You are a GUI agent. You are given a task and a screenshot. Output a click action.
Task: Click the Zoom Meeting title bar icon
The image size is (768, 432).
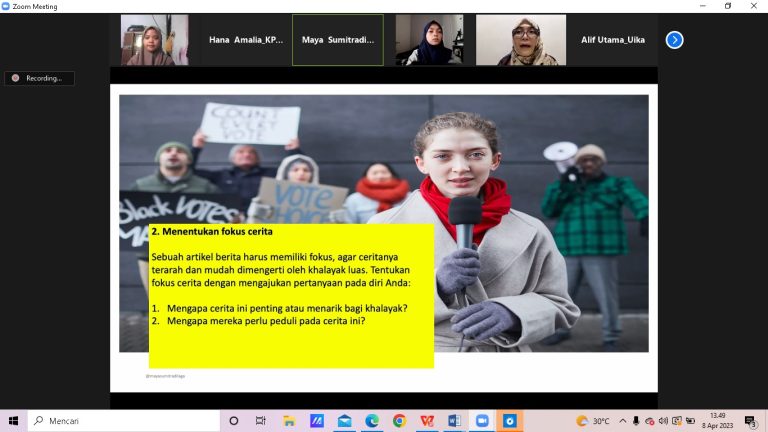(5, 6)
